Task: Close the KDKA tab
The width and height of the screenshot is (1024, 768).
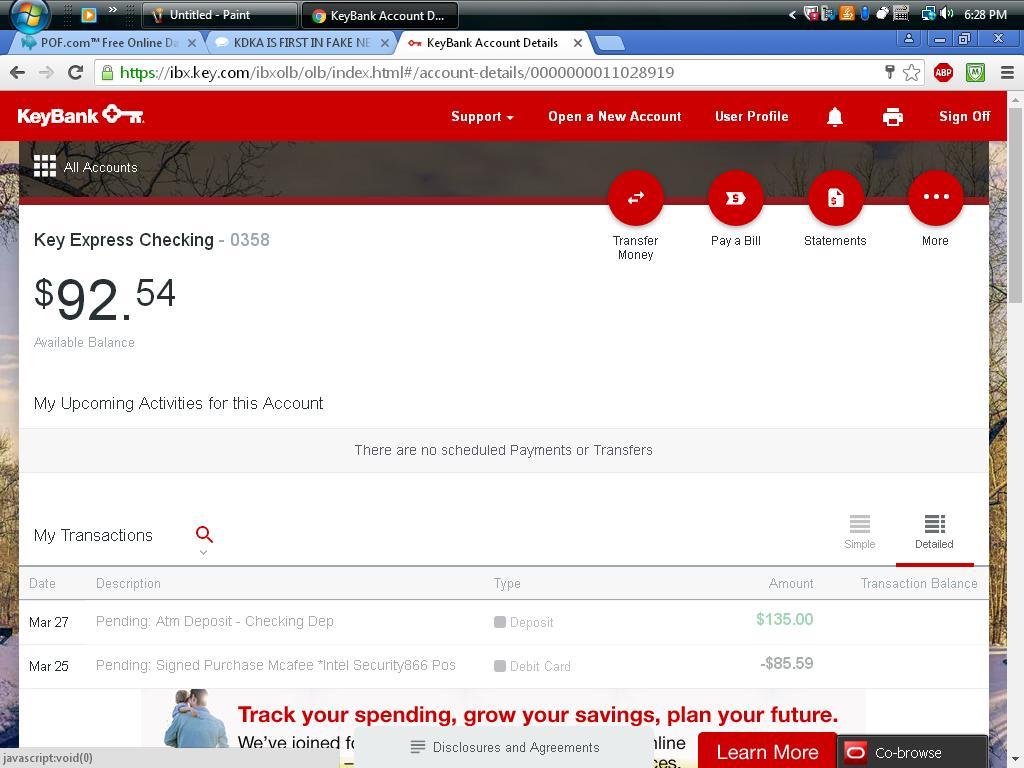Action: (x=385, y=43)
